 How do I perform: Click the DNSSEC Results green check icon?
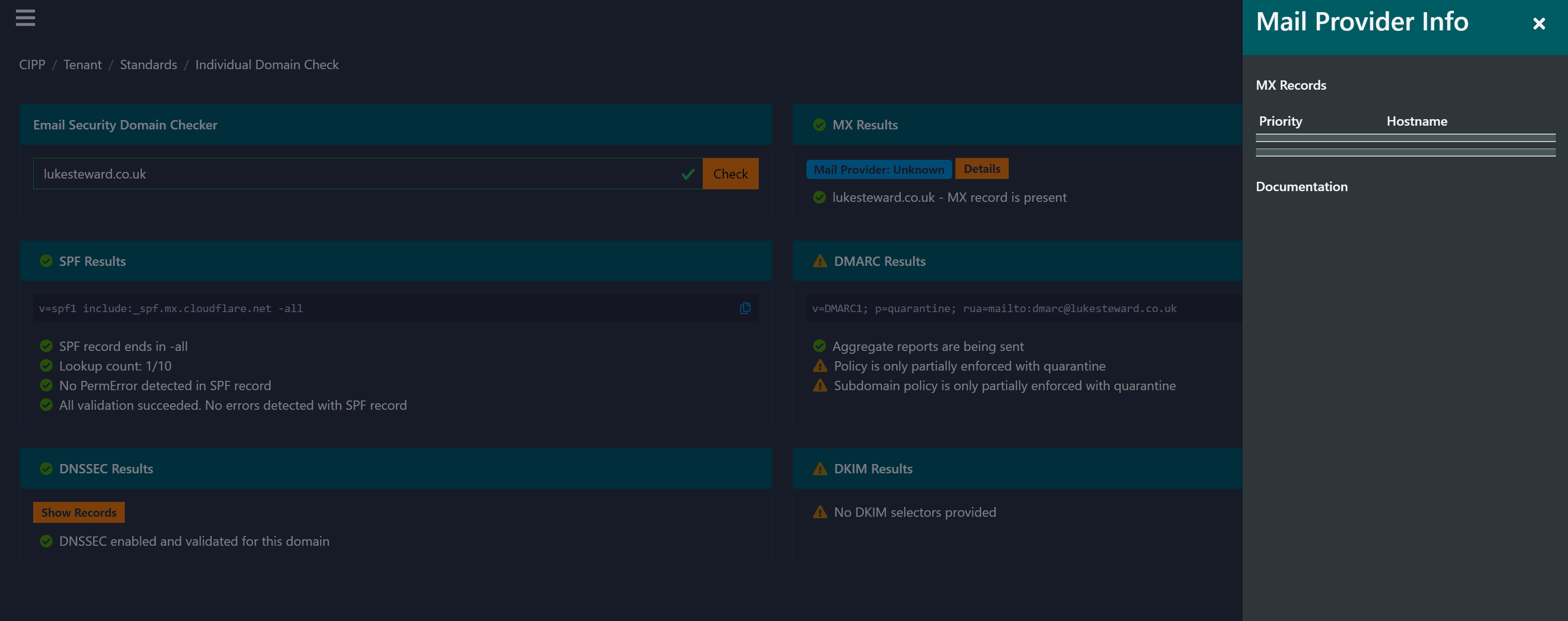[x=46, y=469]
